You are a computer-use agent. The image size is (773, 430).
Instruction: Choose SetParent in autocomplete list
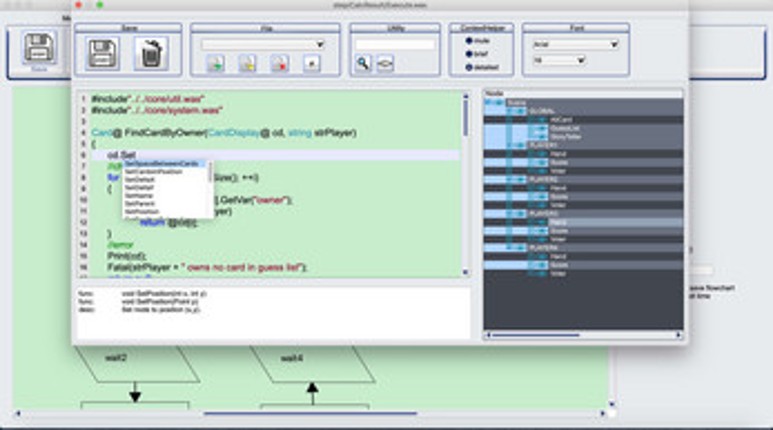(x=140, y=203)
